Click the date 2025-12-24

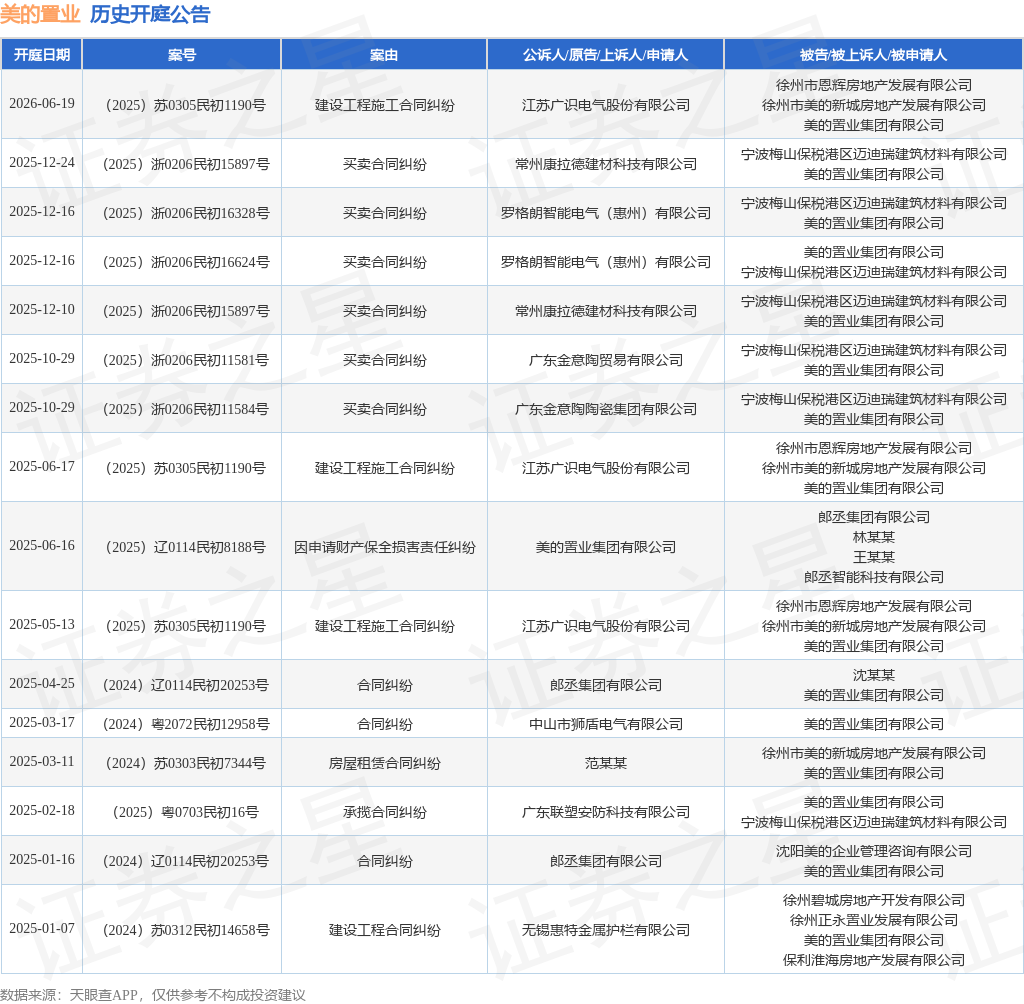[42, 163]
